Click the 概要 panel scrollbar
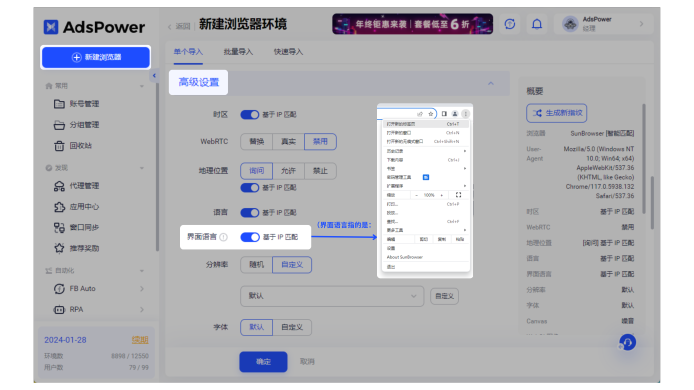This screenshot has height=390, width=694. [x=644, y=159]
